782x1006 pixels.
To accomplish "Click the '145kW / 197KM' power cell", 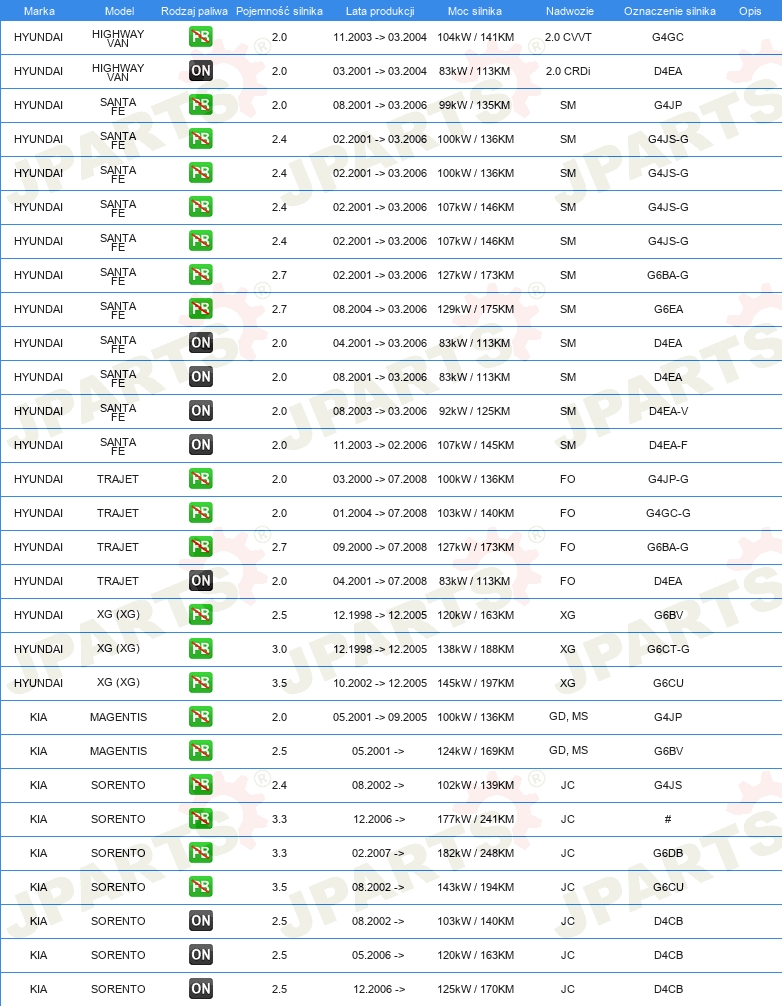I will (x=475, y=683).
